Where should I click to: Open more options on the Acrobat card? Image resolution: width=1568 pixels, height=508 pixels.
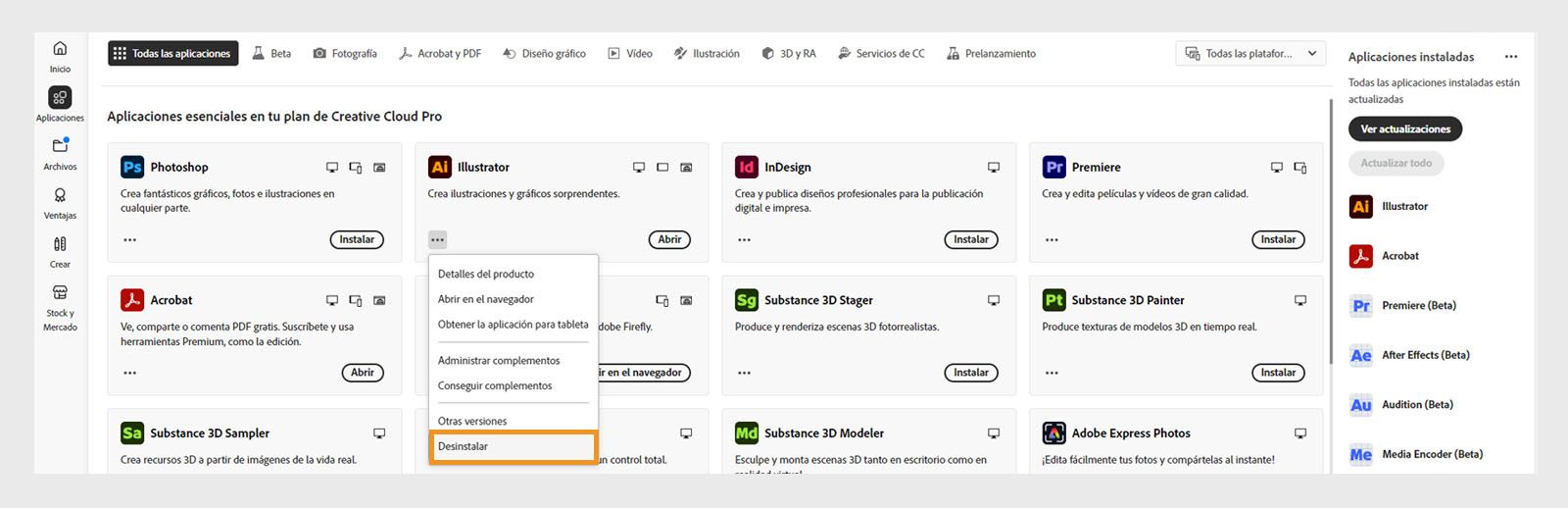click(x=130, y=373)
